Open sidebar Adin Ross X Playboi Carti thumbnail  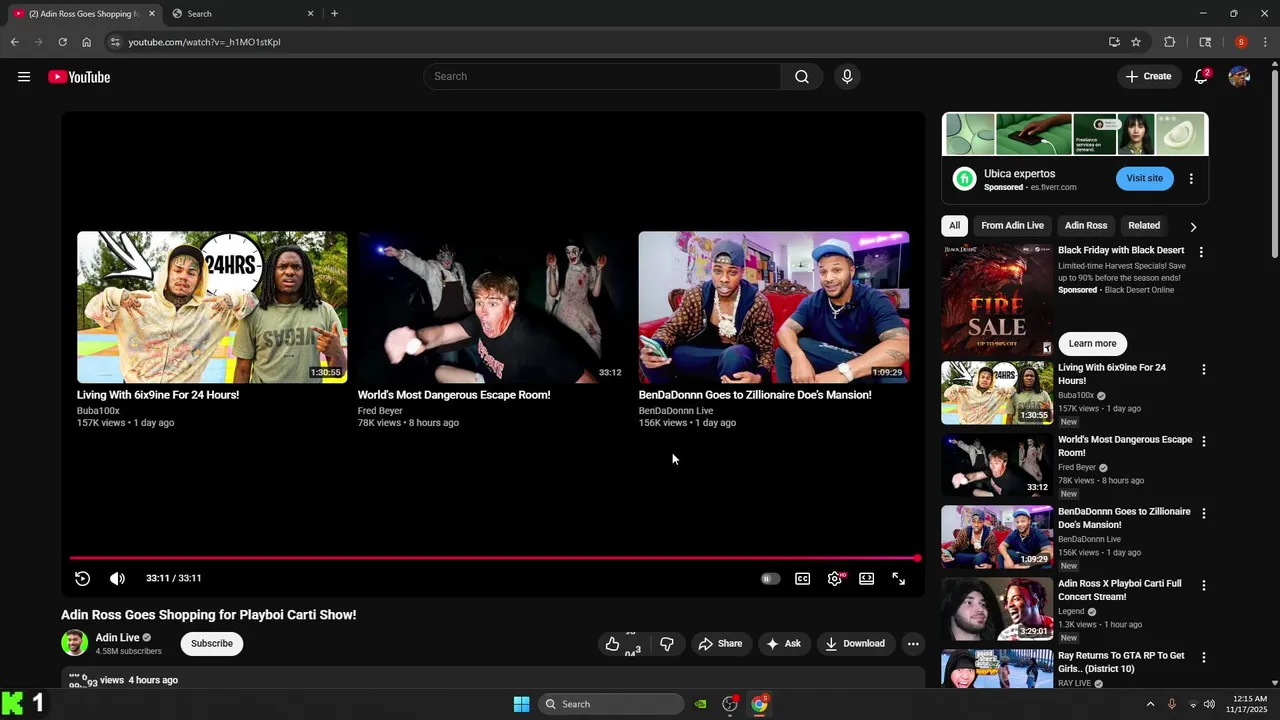[997, 609]
